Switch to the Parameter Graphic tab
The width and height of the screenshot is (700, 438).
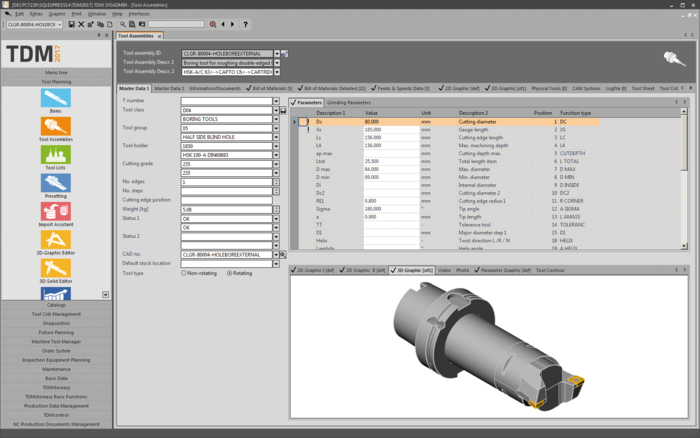(502, 270)
